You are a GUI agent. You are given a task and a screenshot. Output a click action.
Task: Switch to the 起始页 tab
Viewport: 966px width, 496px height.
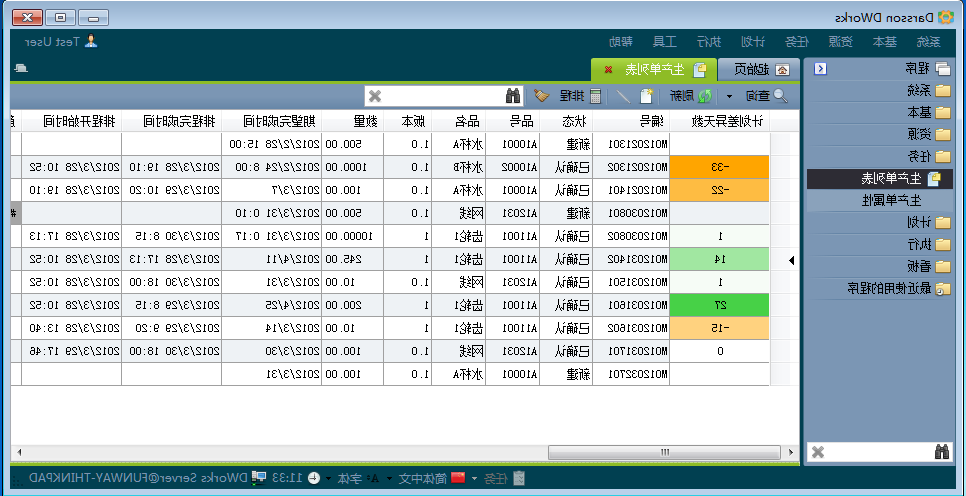760,69
